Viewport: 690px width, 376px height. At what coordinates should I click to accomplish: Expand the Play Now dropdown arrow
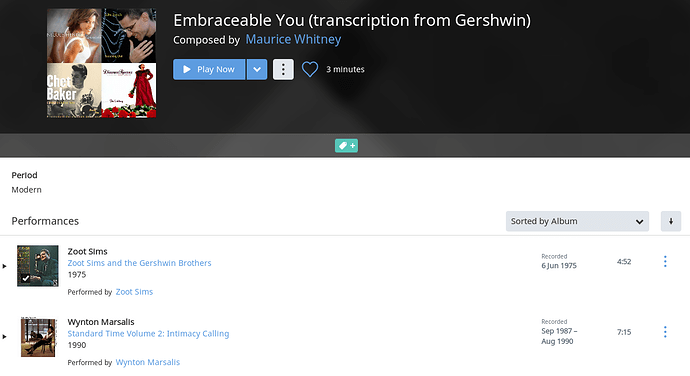[x=257, y=69]
